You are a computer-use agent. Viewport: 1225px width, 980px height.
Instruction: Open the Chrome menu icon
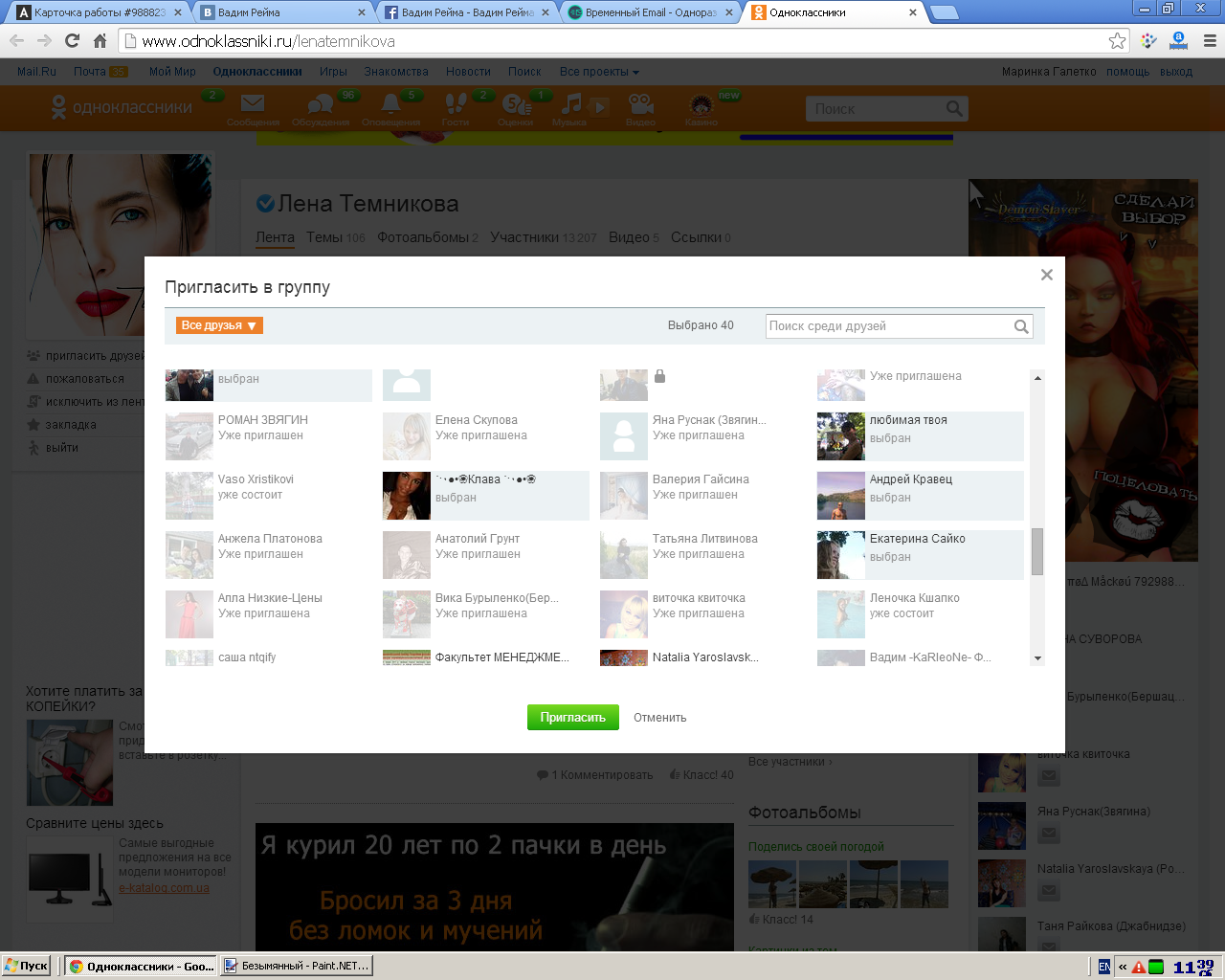1210,41
